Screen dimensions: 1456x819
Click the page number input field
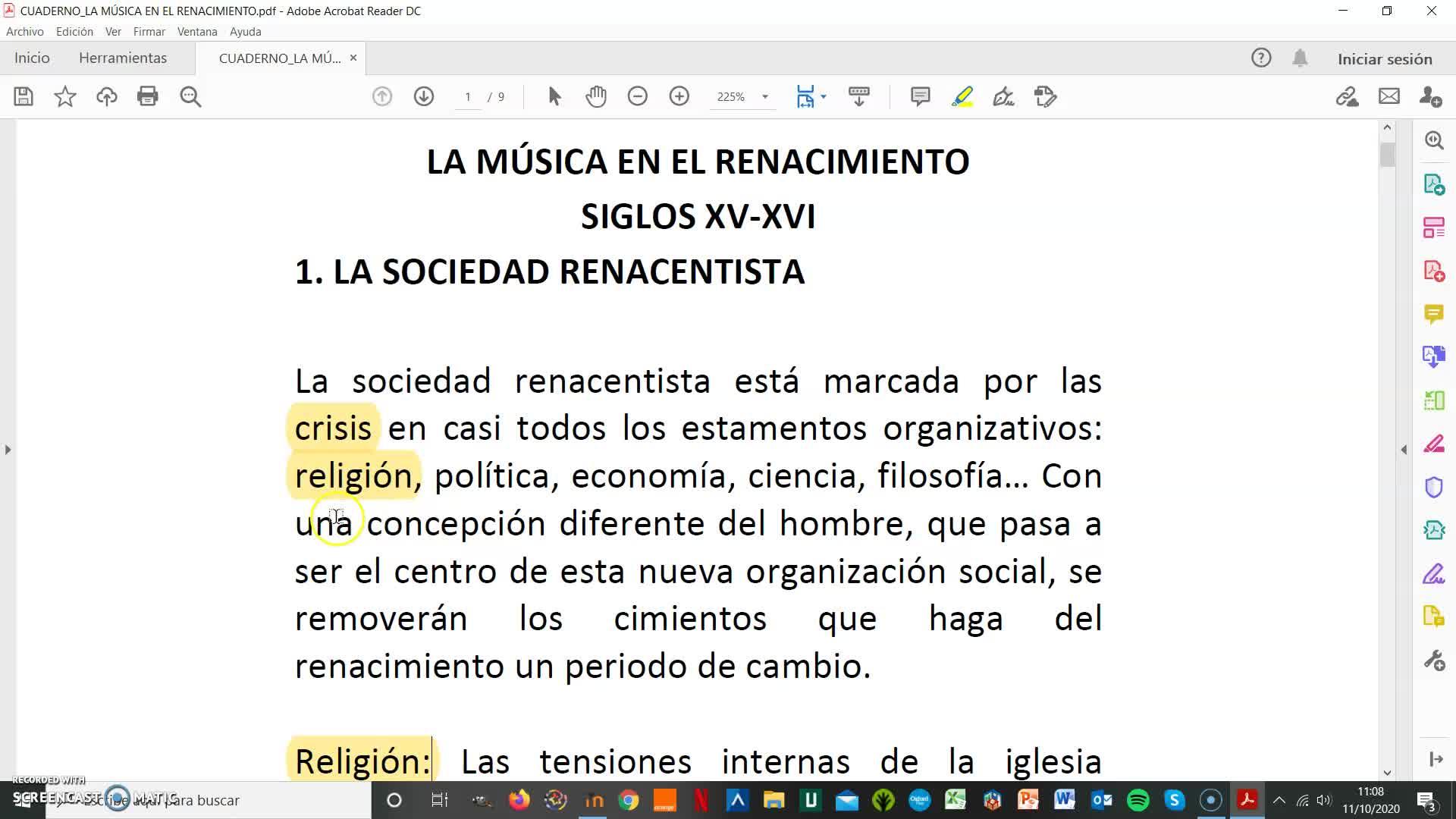(x=468, y=97)
